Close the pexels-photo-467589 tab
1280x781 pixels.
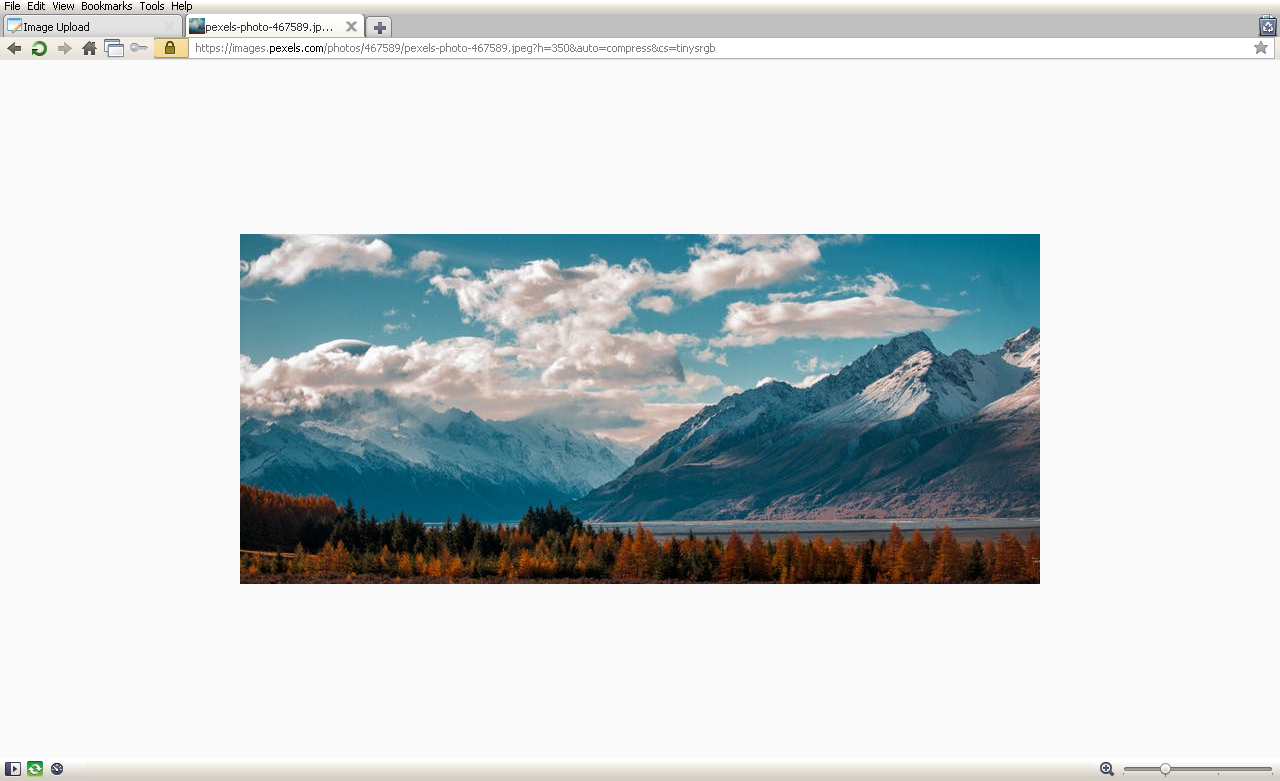point(351,27)
